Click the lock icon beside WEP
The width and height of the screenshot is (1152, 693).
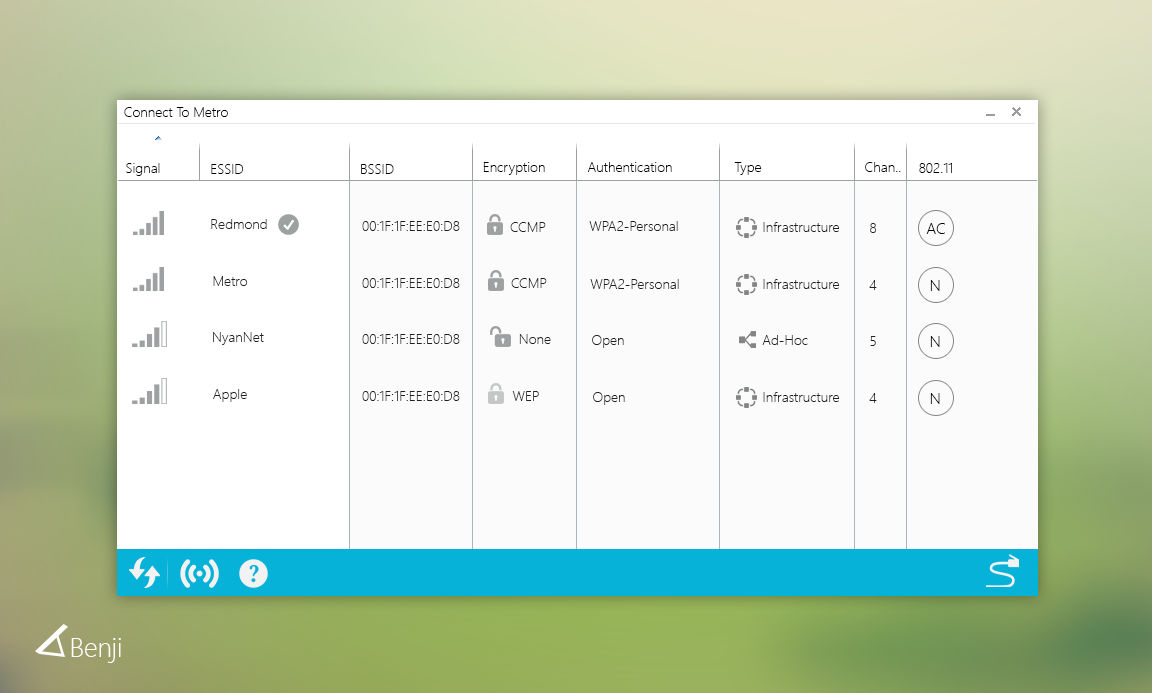(496, 394)
